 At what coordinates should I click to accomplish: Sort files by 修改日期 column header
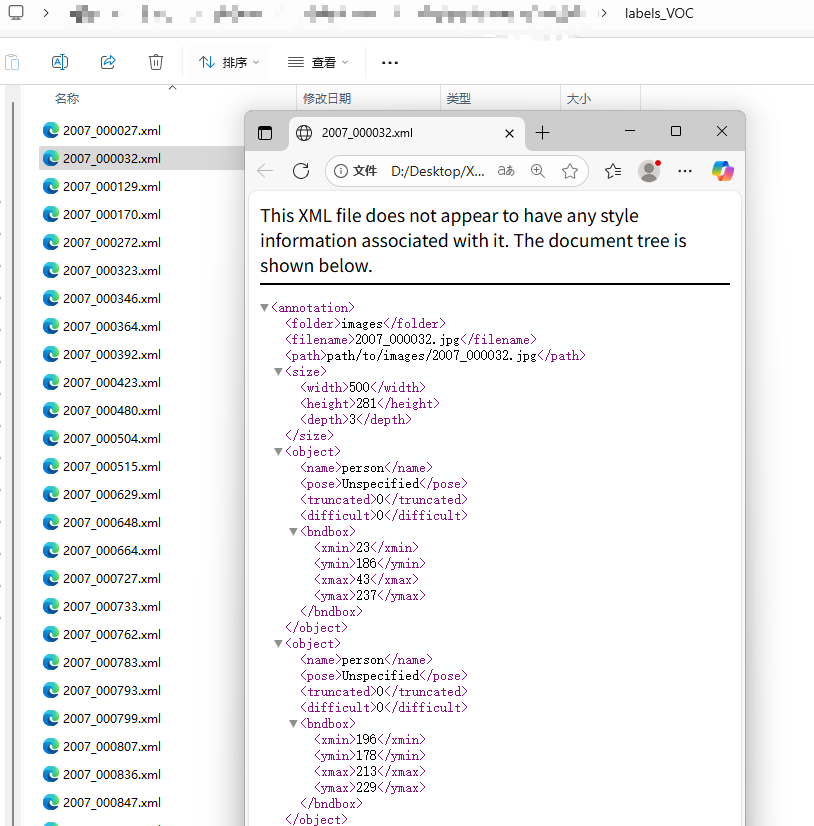coord(327,99)
